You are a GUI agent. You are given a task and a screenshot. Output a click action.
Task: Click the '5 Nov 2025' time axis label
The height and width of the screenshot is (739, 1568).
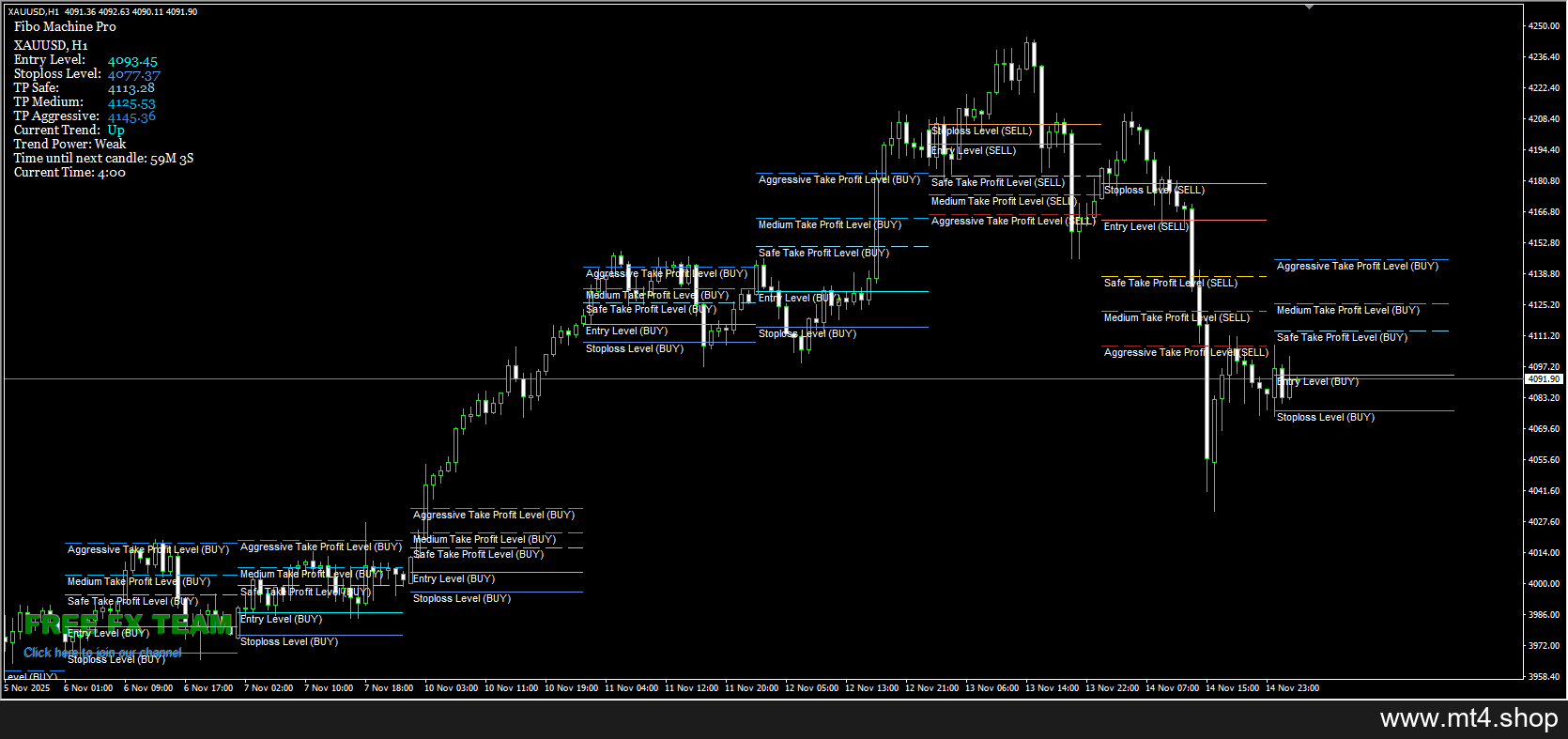(27, 688)
